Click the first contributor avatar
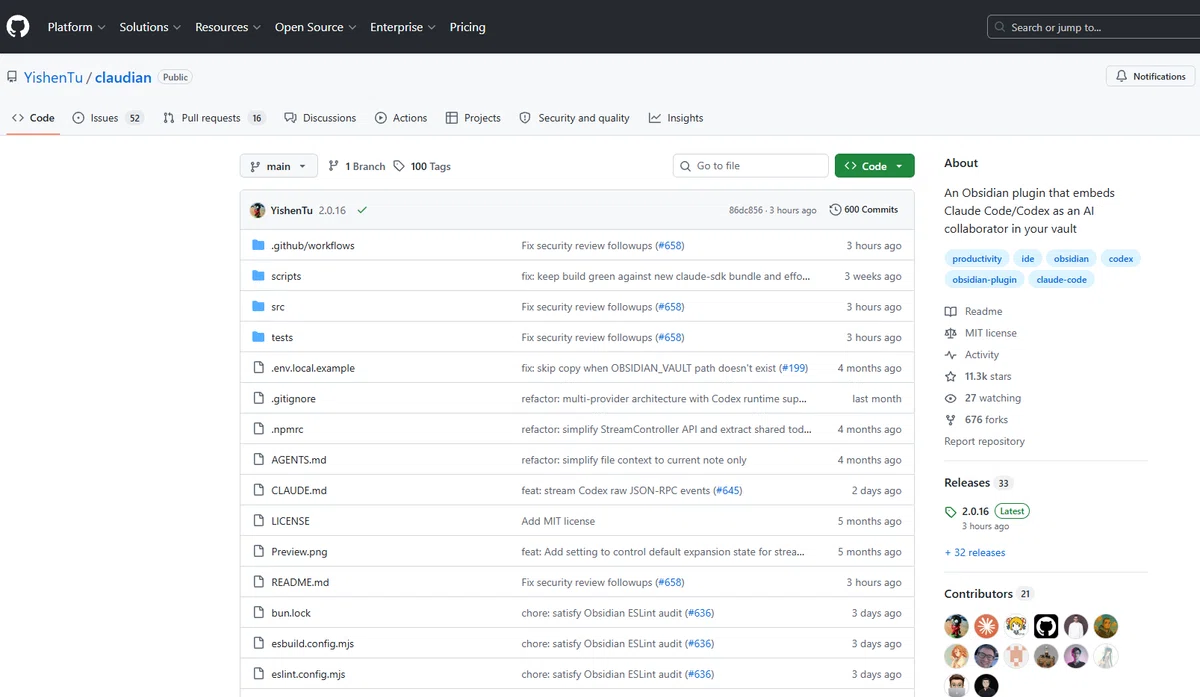Viewport: 1200px width, 697px height. coord(956,626)
